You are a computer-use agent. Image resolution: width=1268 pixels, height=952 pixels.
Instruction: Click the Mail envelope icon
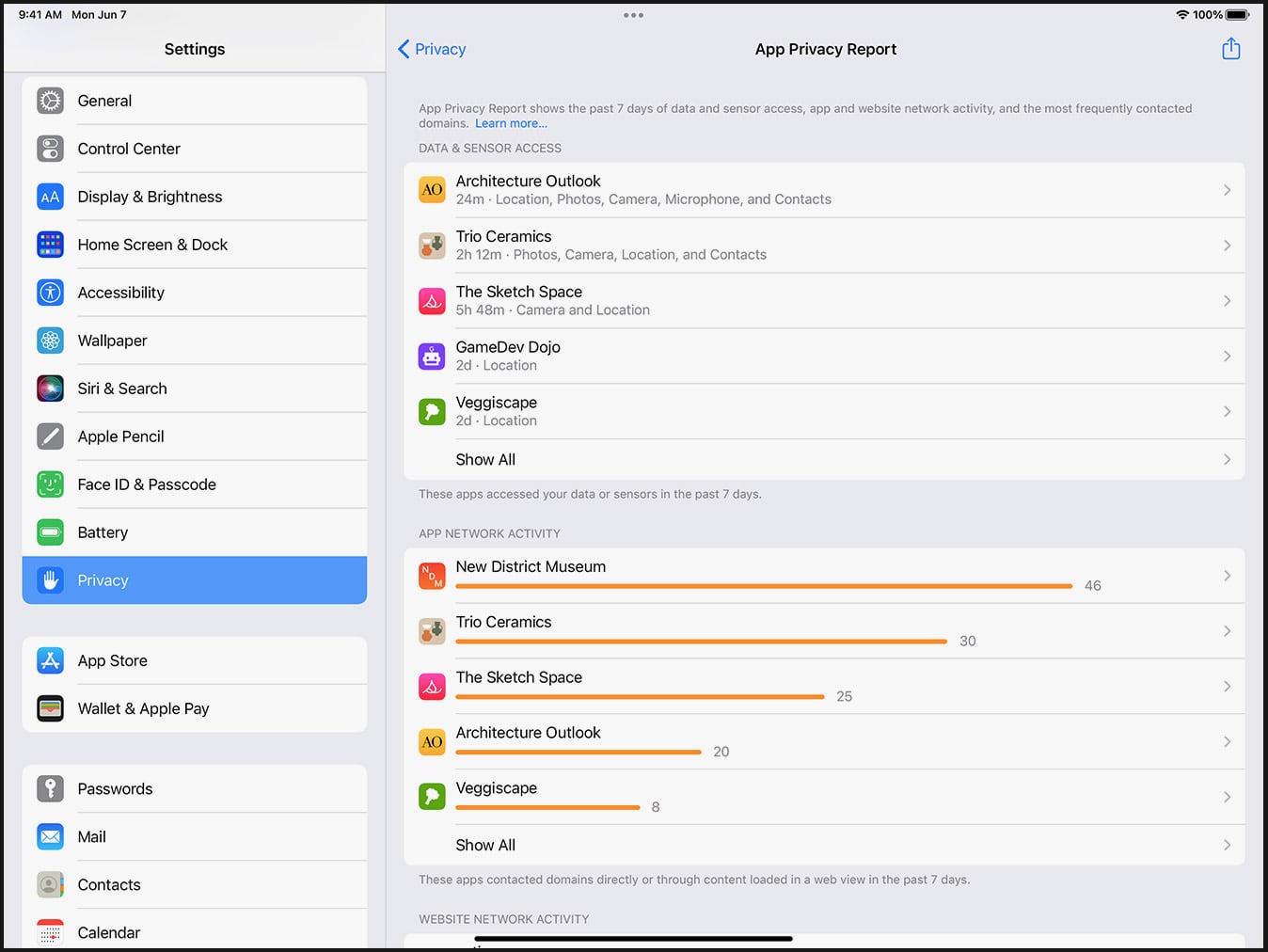coord(51,836)
